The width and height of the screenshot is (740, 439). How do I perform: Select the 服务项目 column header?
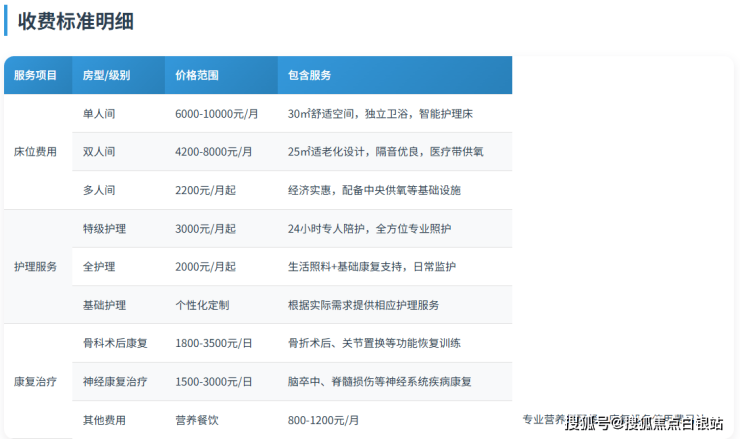tap(36, 76)
